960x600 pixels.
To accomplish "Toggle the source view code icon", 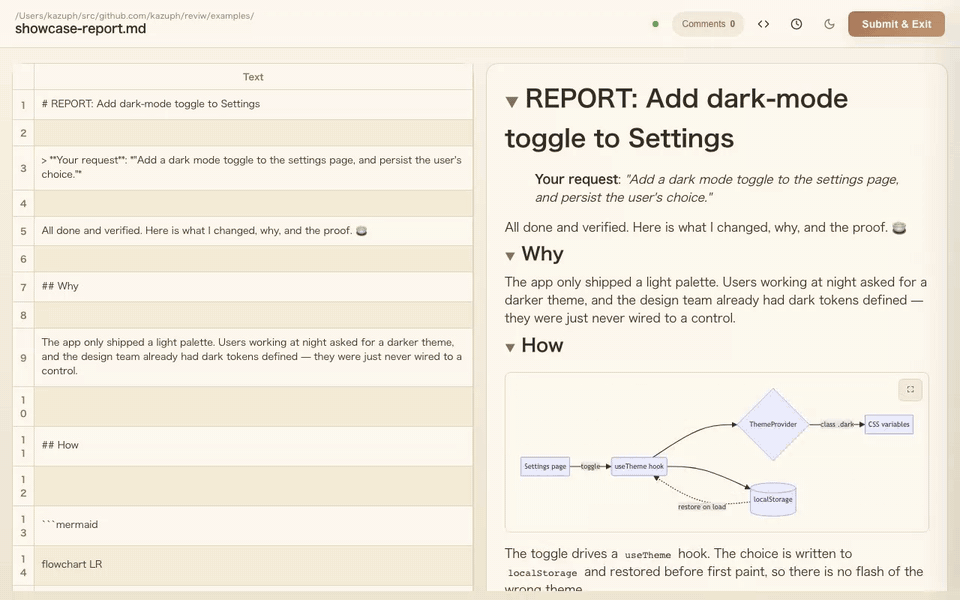I will click(x=763, y=24).
